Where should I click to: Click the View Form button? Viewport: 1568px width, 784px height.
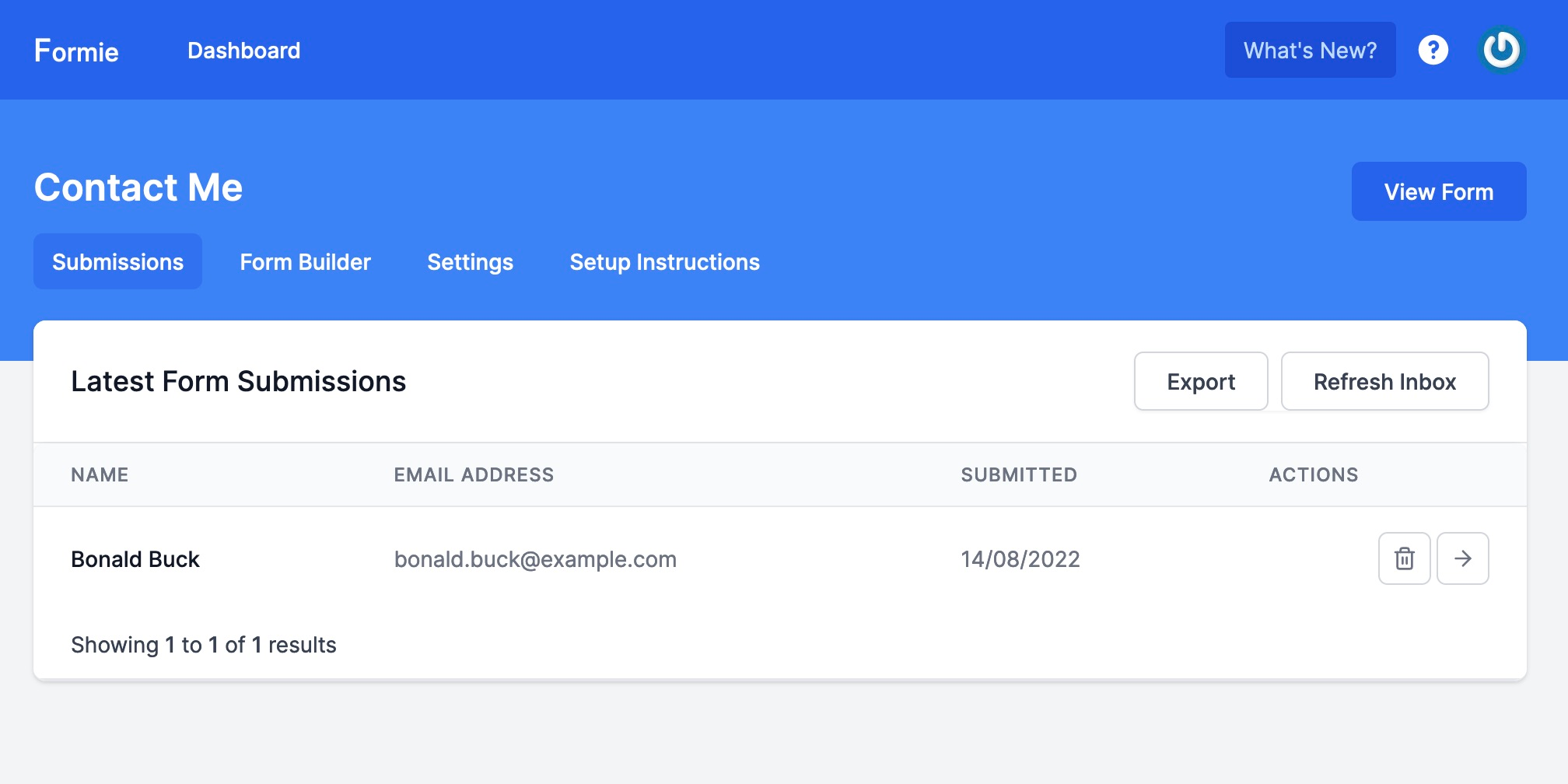point(1438,191)
